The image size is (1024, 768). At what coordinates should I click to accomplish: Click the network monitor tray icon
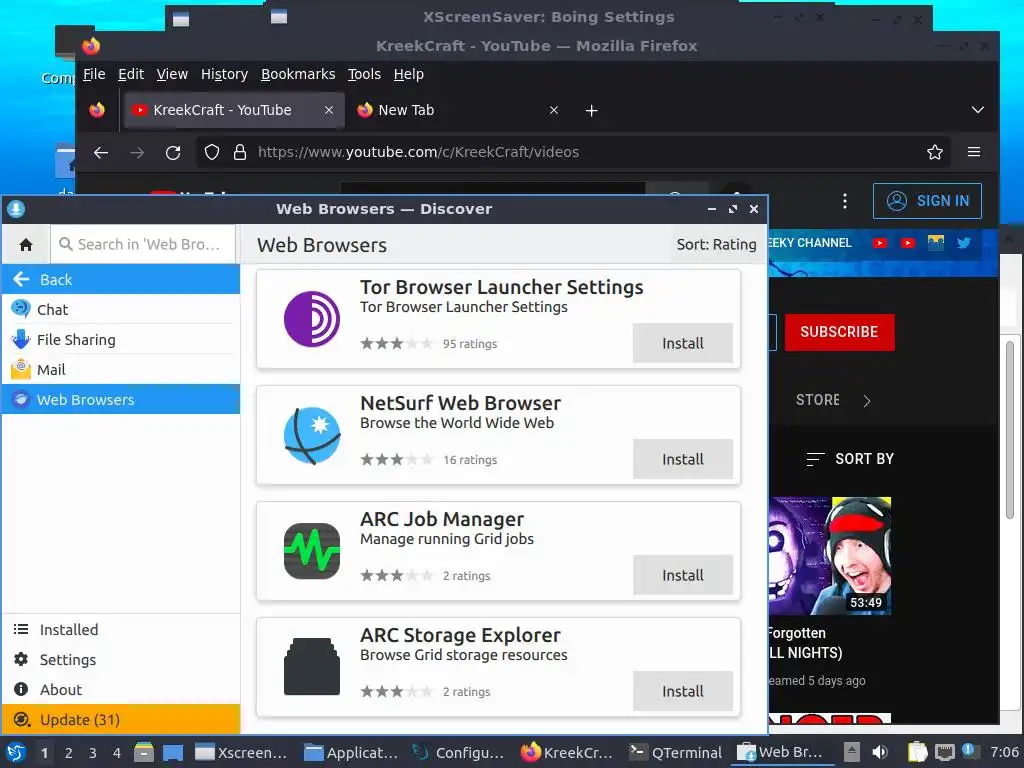point(944,752)
